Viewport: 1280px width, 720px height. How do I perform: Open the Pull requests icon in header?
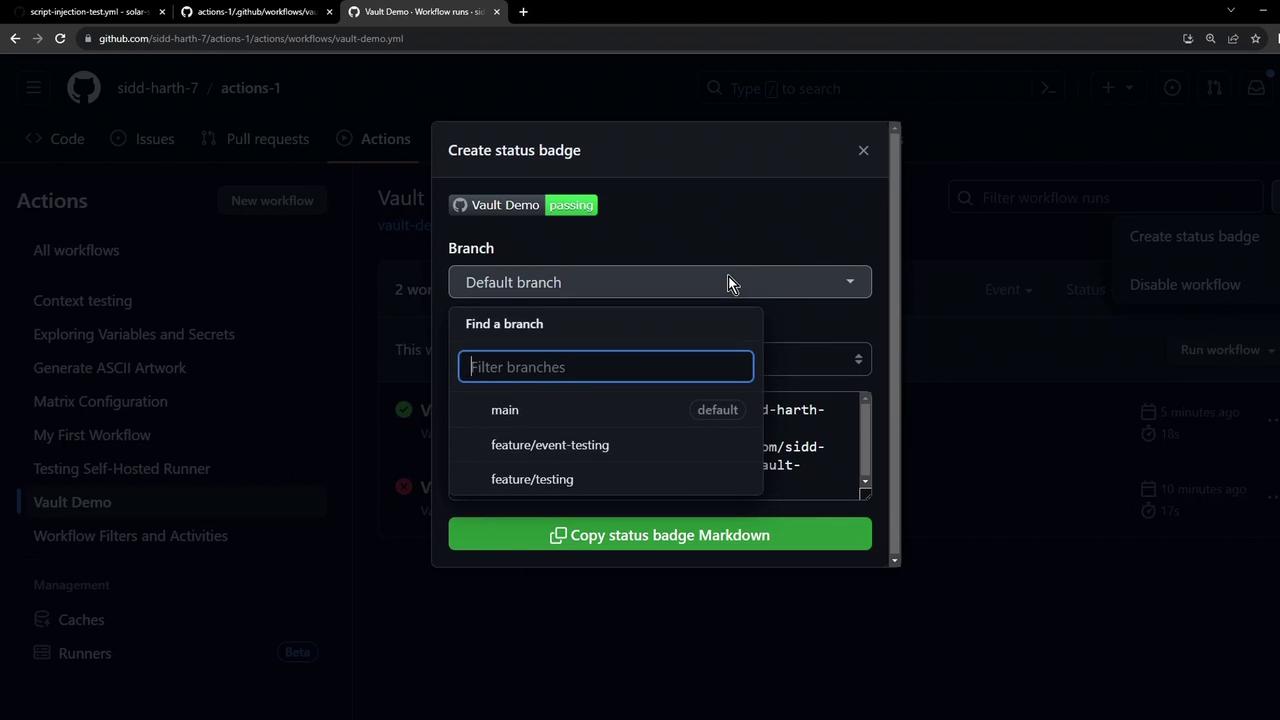coord(1214,88)
